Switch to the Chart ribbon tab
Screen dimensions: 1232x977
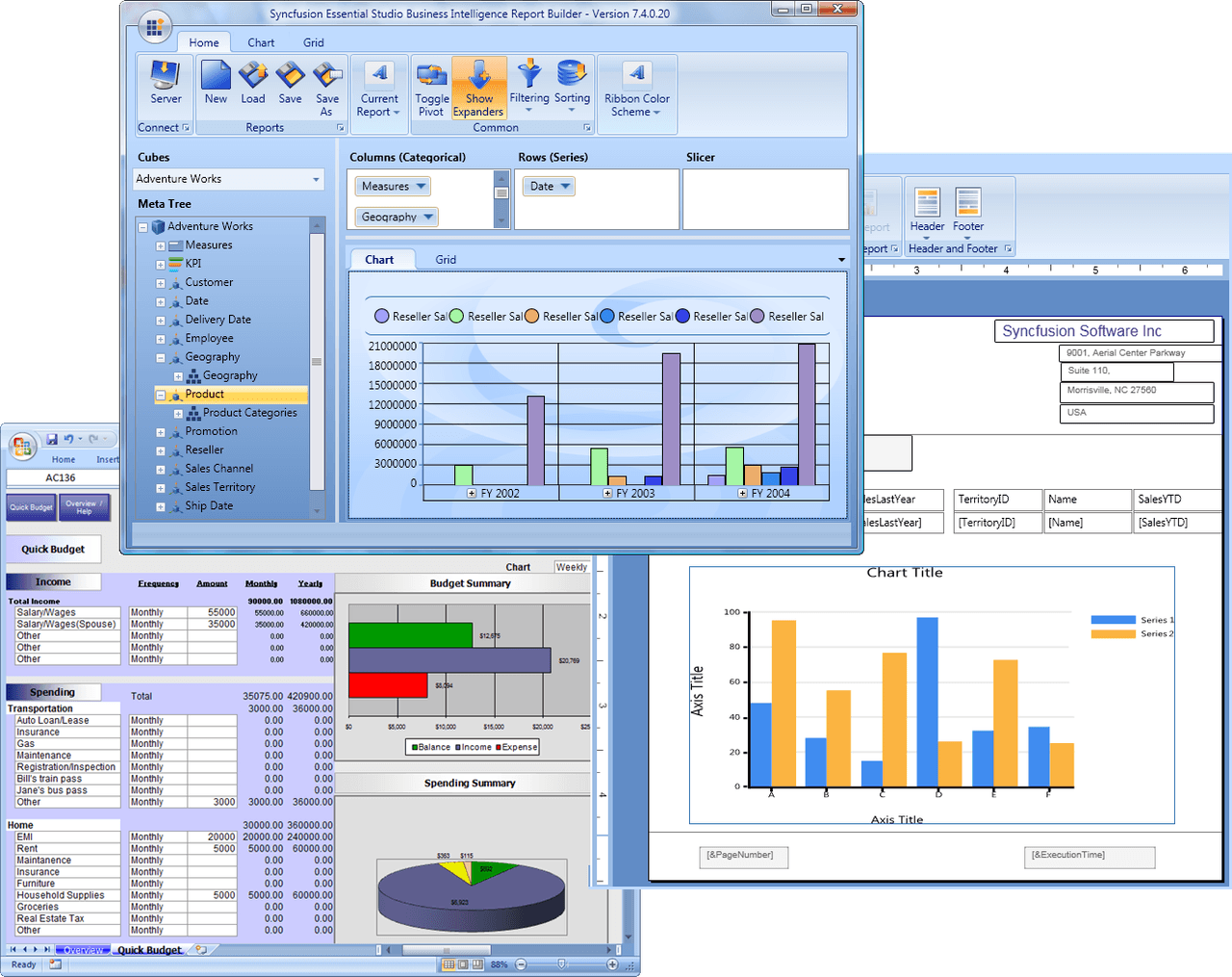click(x=261, y=42)
